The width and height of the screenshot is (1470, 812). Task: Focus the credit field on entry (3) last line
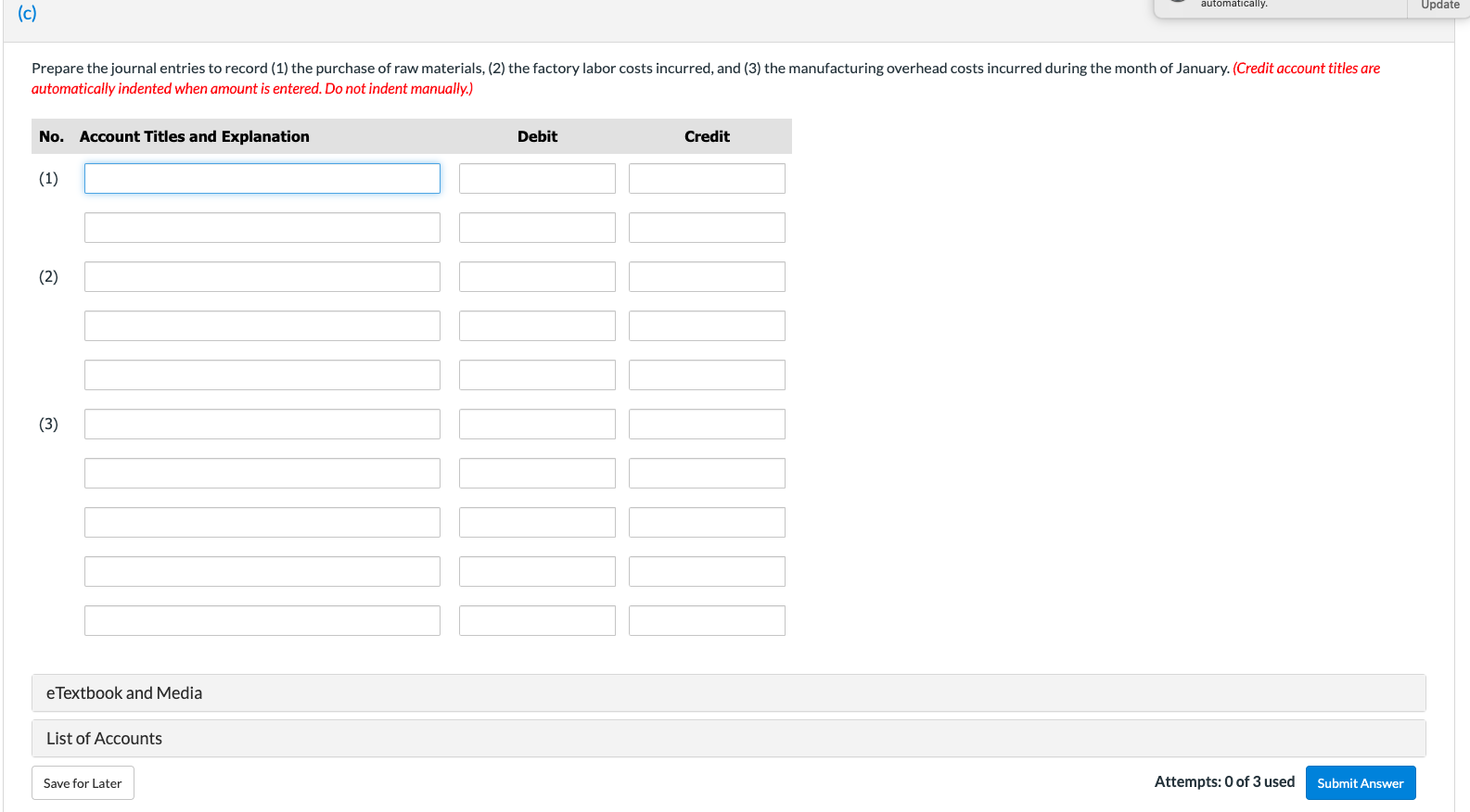707,621
